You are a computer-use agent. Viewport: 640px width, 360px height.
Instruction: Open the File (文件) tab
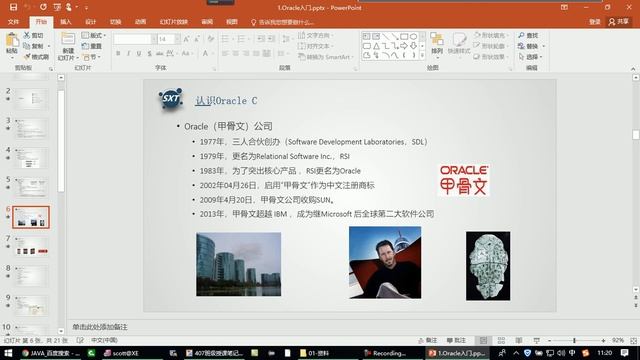[x=13, y=22]
